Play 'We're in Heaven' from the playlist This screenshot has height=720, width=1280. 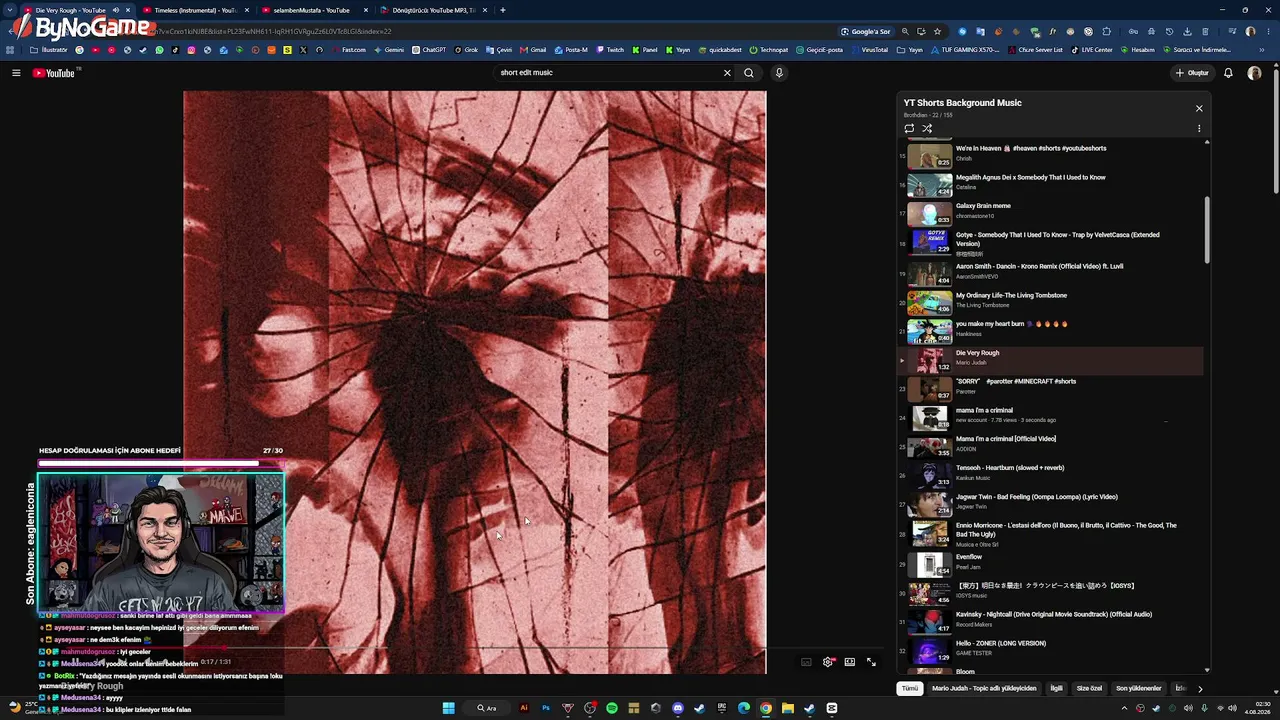[x=1050, y=154]
